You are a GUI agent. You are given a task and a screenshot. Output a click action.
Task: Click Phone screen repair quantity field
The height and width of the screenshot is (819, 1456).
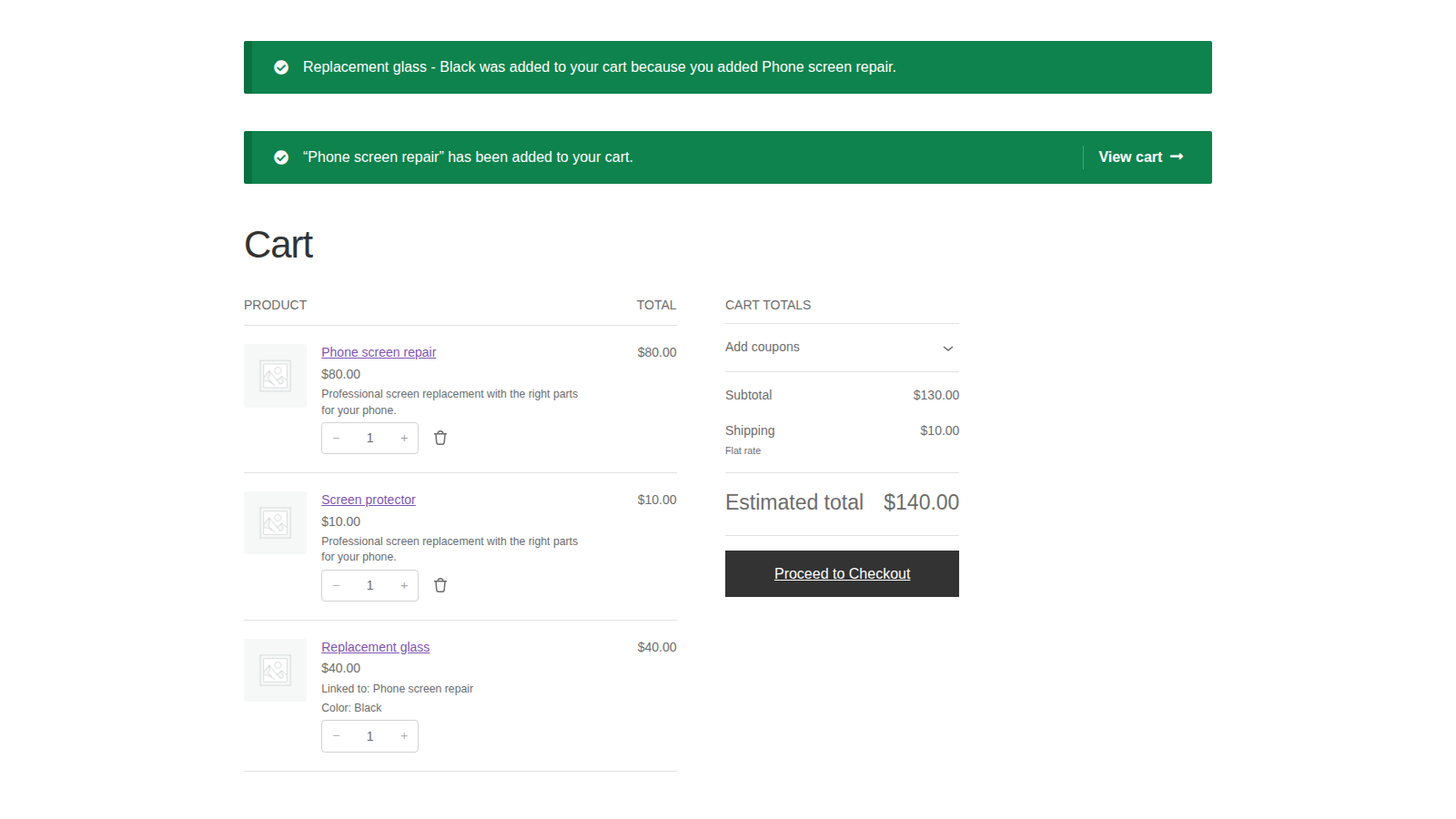click(x=370, y=438)
